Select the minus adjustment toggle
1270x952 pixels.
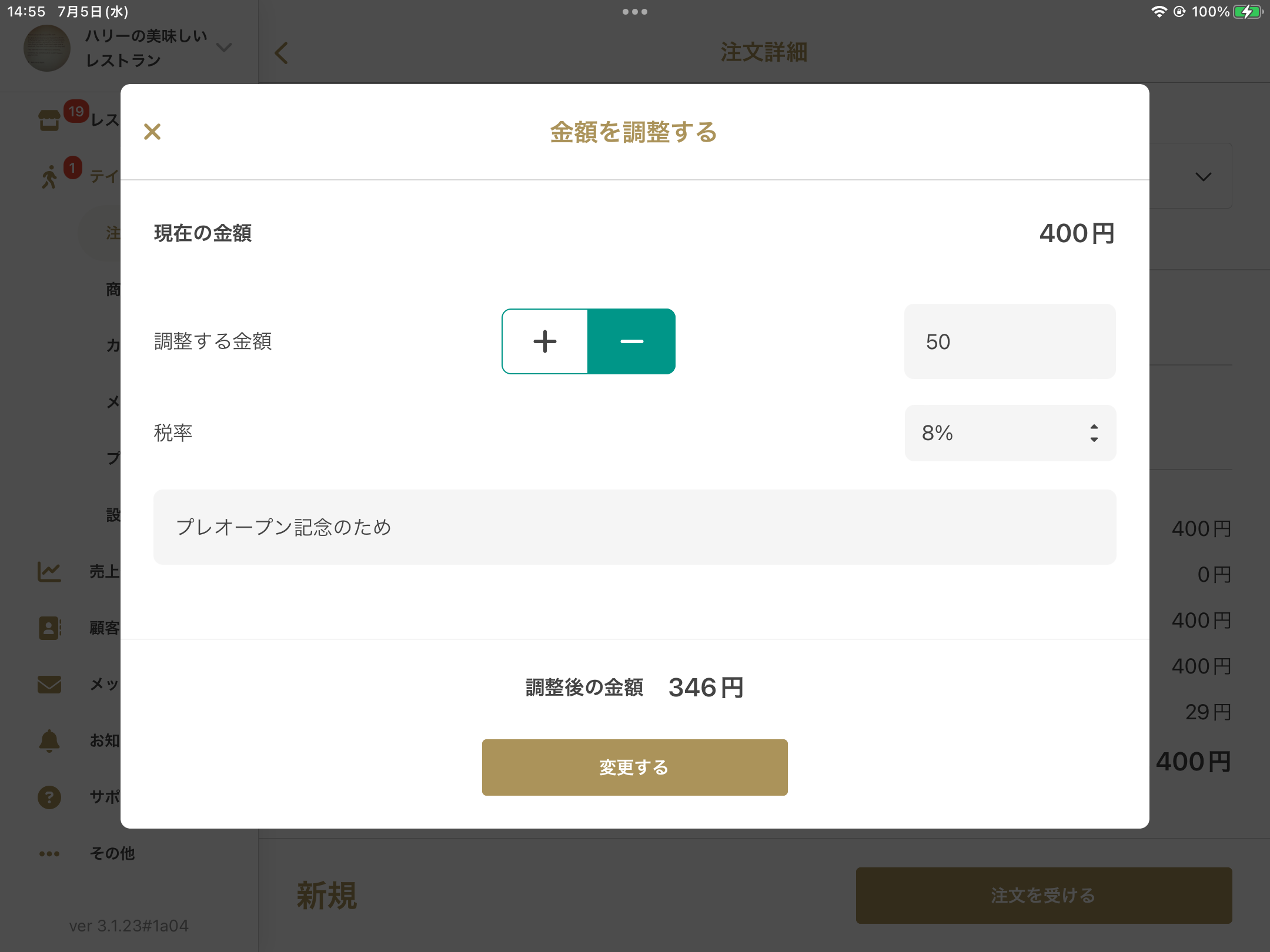tap(631, 341)
